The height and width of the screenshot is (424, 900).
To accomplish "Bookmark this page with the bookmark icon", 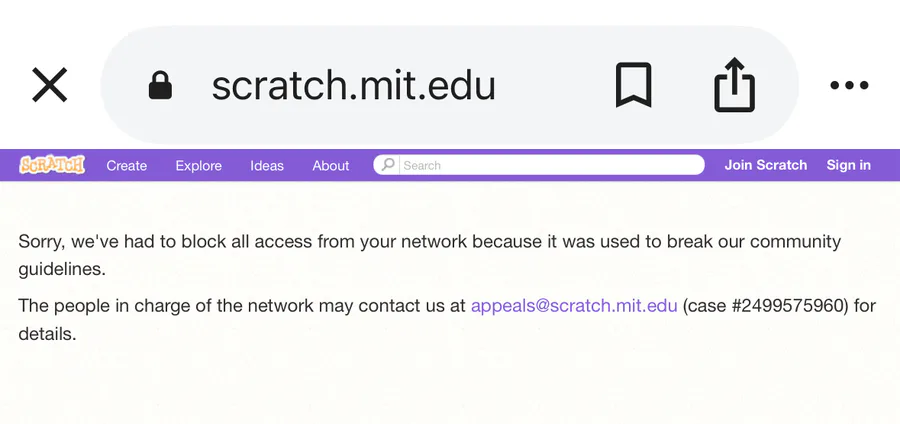I will pyautogui.click(x=633, y=86).
